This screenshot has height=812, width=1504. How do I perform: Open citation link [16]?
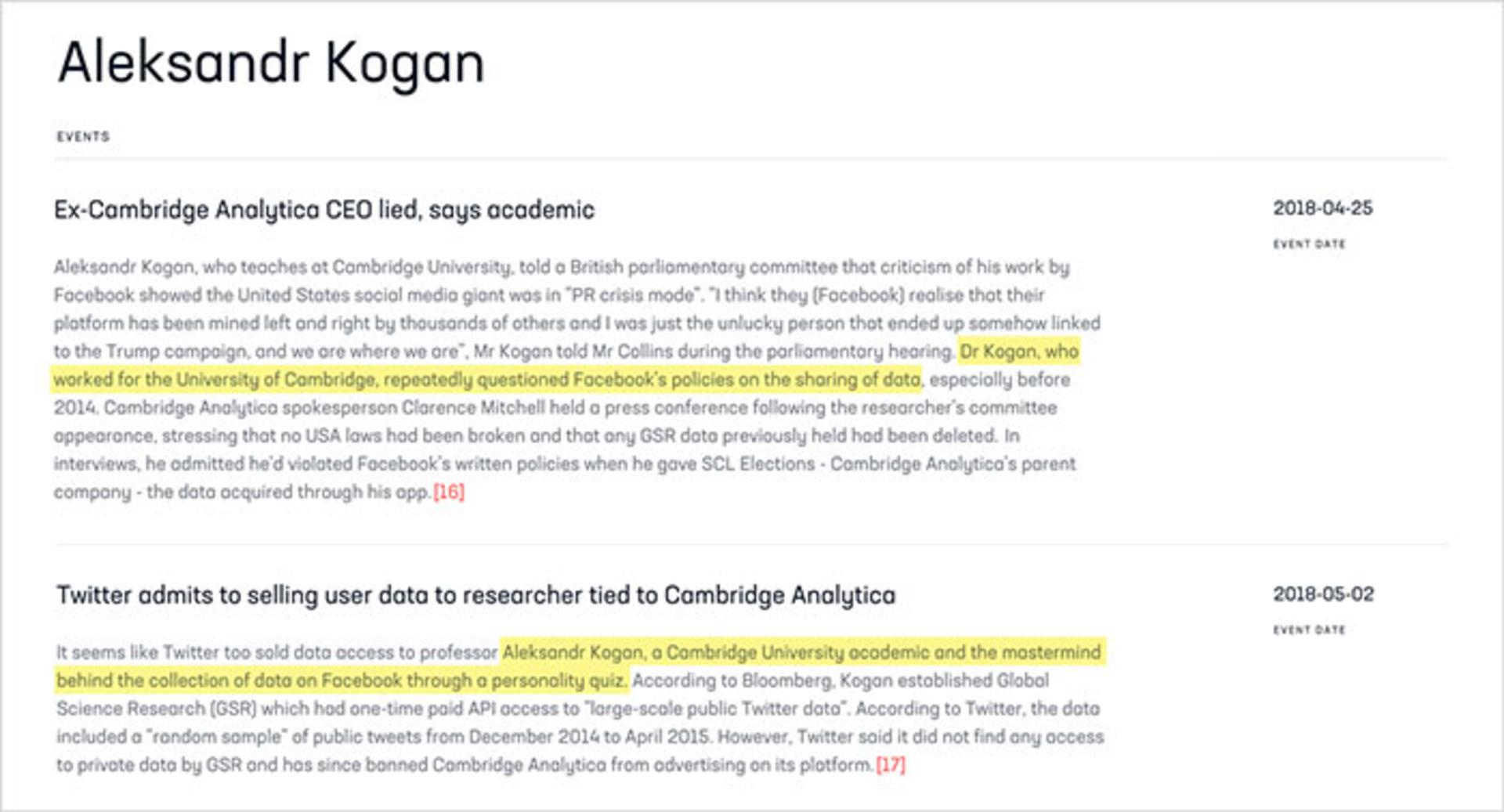(x=449, y=493)
